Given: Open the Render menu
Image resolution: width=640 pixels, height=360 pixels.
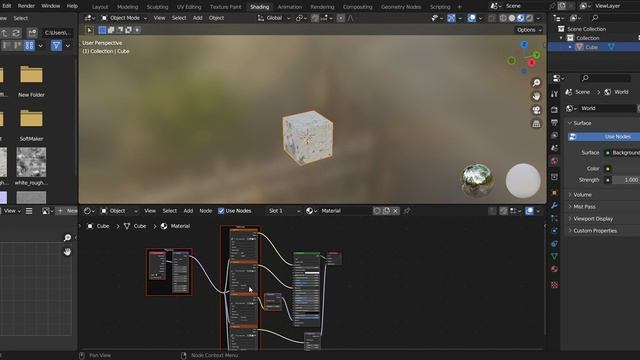Looking at the screenshot, I should click(x=26, y=6).
